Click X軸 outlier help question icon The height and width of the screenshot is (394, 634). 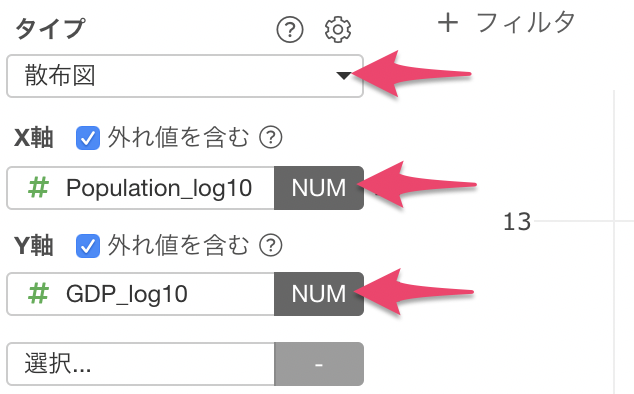[x=271, y=138]
